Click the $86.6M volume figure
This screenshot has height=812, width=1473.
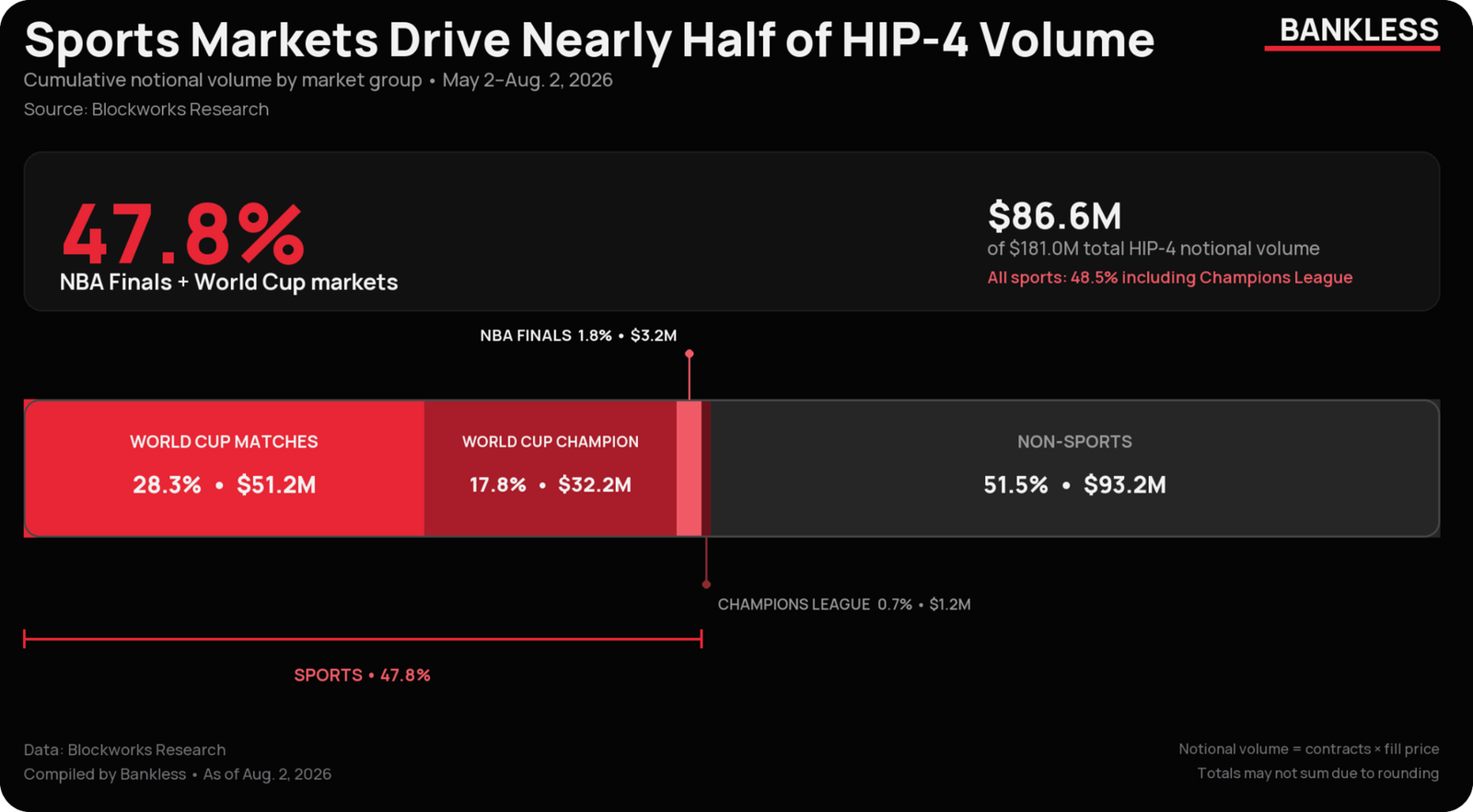[1054, 216]
